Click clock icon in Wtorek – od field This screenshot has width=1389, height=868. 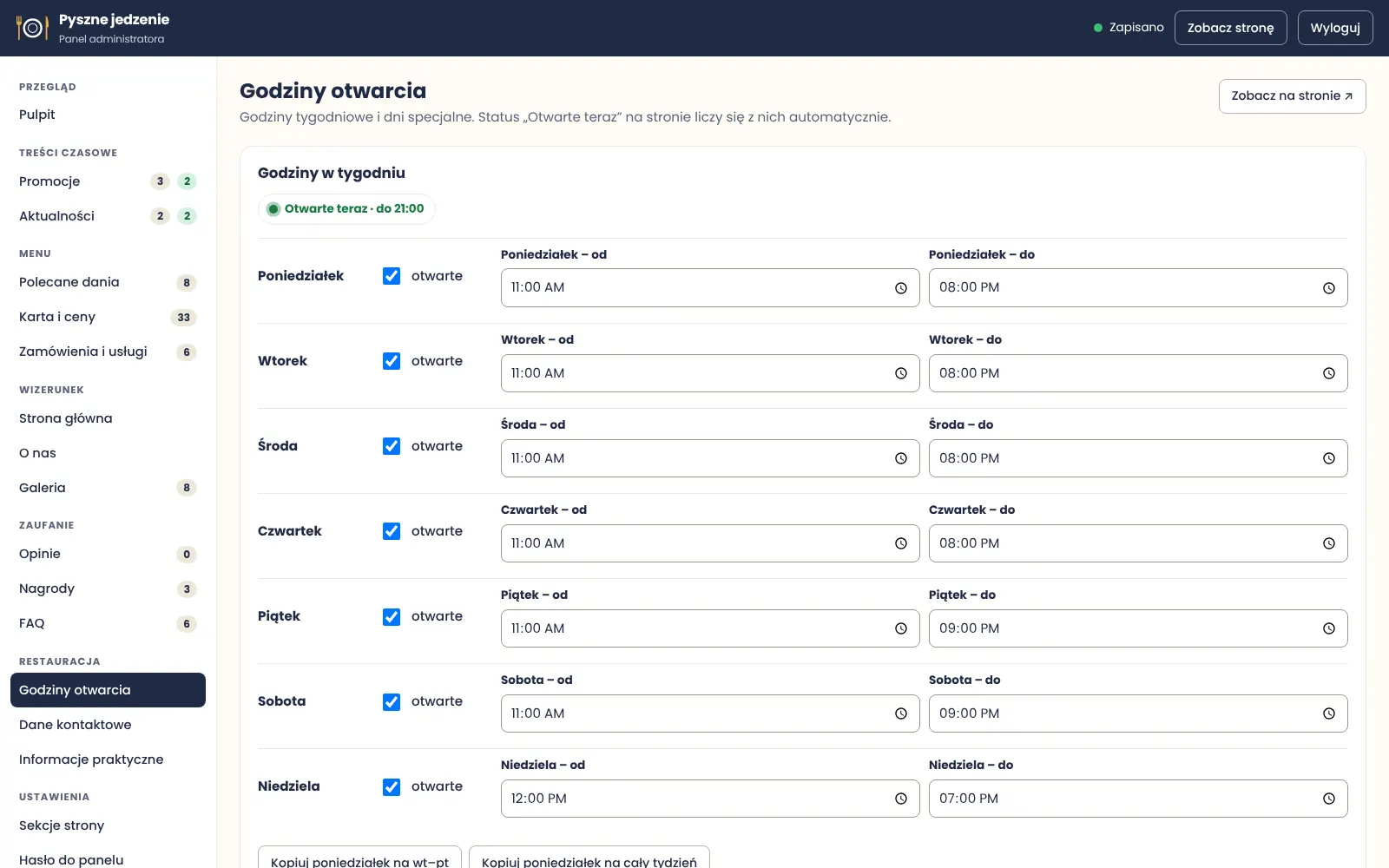[901, 373]
